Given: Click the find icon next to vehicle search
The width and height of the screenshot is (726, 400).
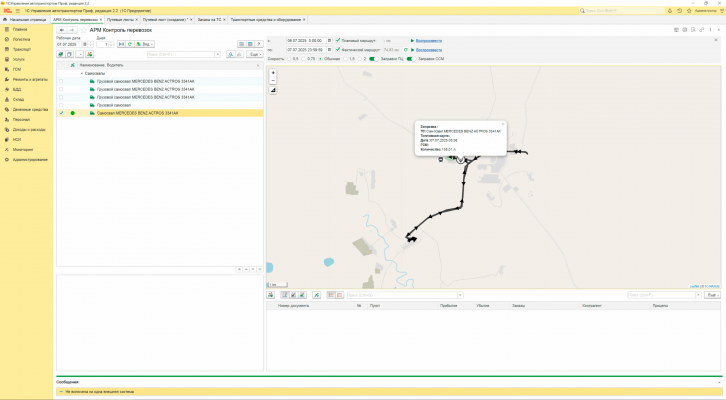Looking at the screenshot, I should coord(231,55).
